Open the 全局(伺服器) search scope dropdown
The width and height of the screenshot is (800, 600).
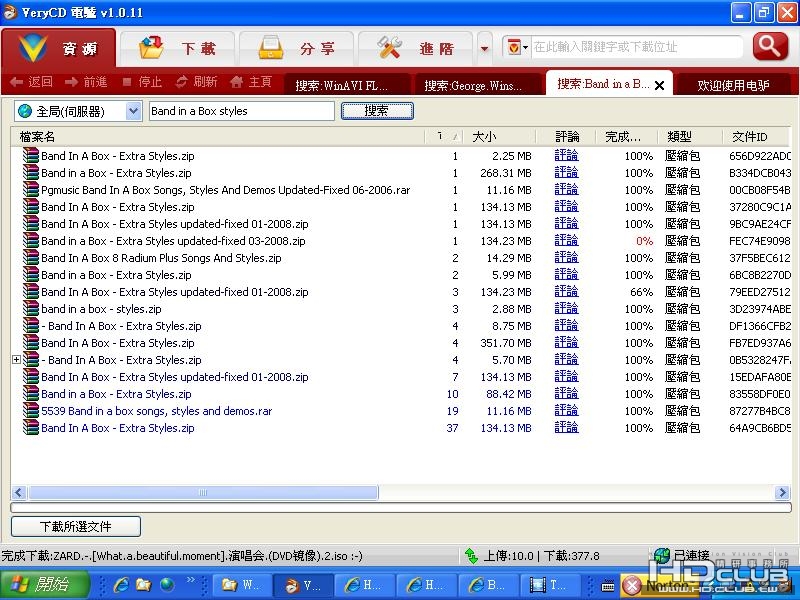[78, 111]
